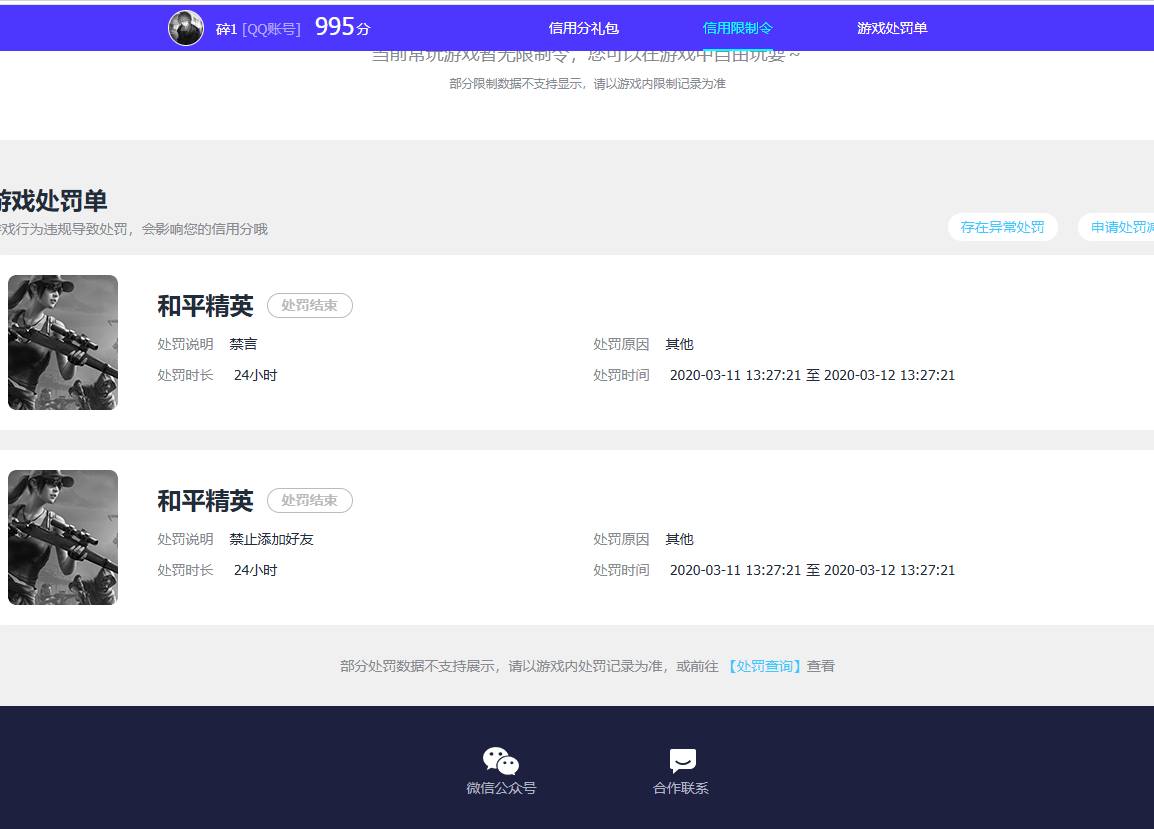Click the 禁言 penalty description
Image resolution: width=1154 pixels, height=829 pixels.
(x=243, y=344)
